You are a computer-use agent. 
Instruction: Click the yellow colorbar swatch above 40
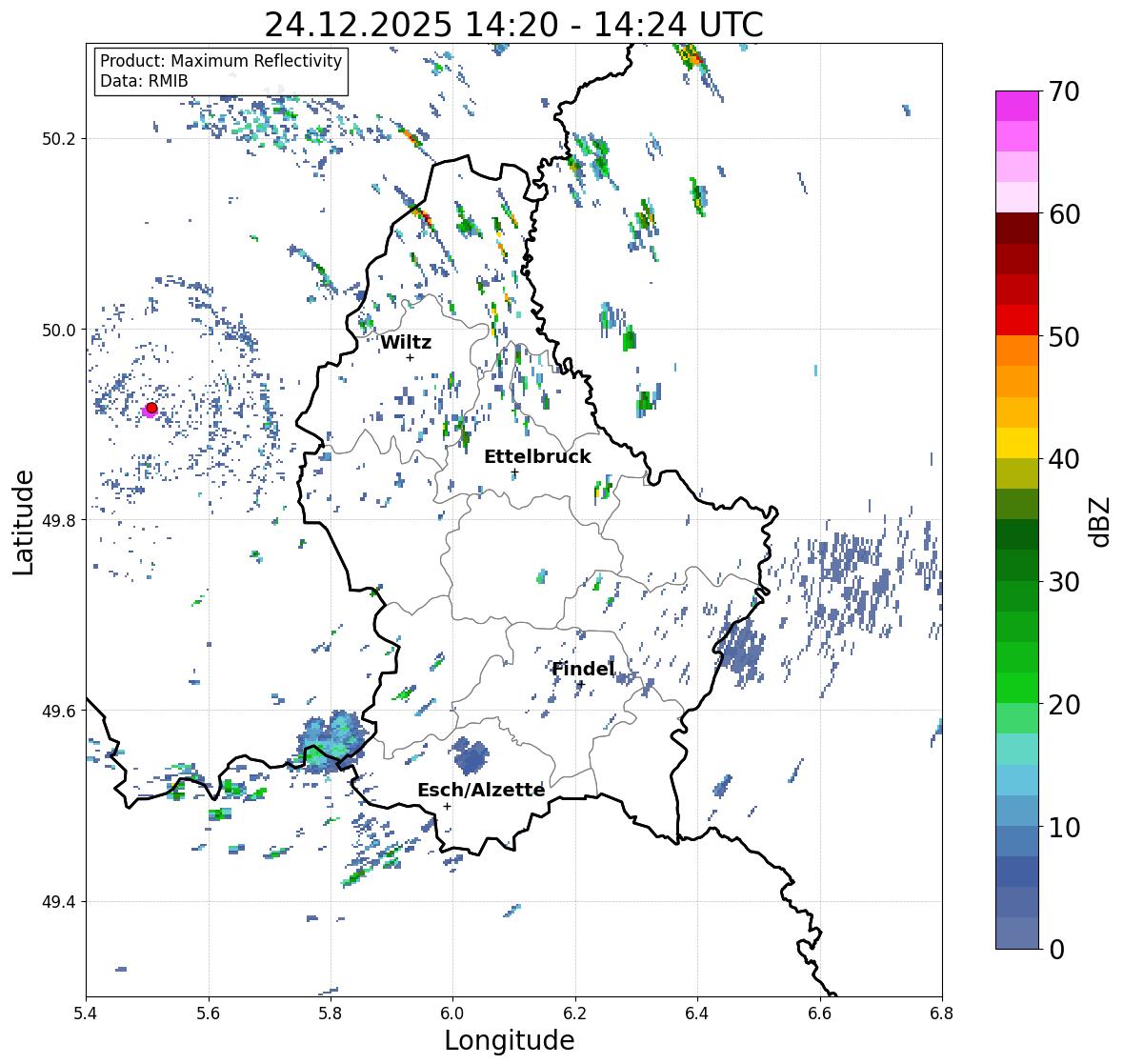[1017, 443]
